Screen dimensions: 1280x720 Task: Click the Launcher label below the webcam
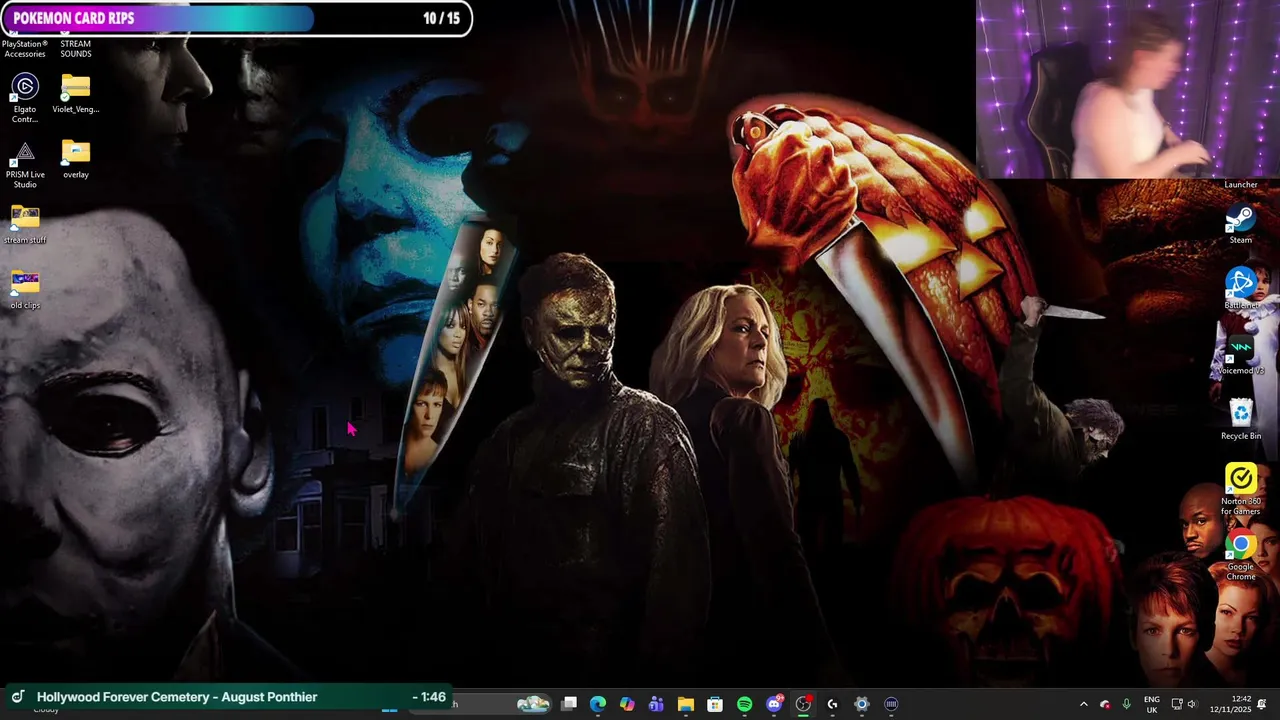point(1241,185)
